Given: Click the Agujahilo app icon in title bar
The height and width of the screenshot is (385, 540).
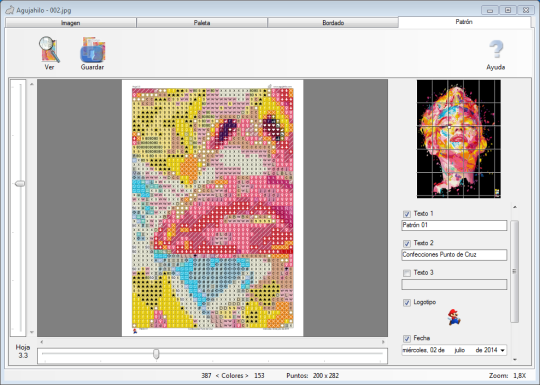Looking at the screenshot, I should pos(9,10).
